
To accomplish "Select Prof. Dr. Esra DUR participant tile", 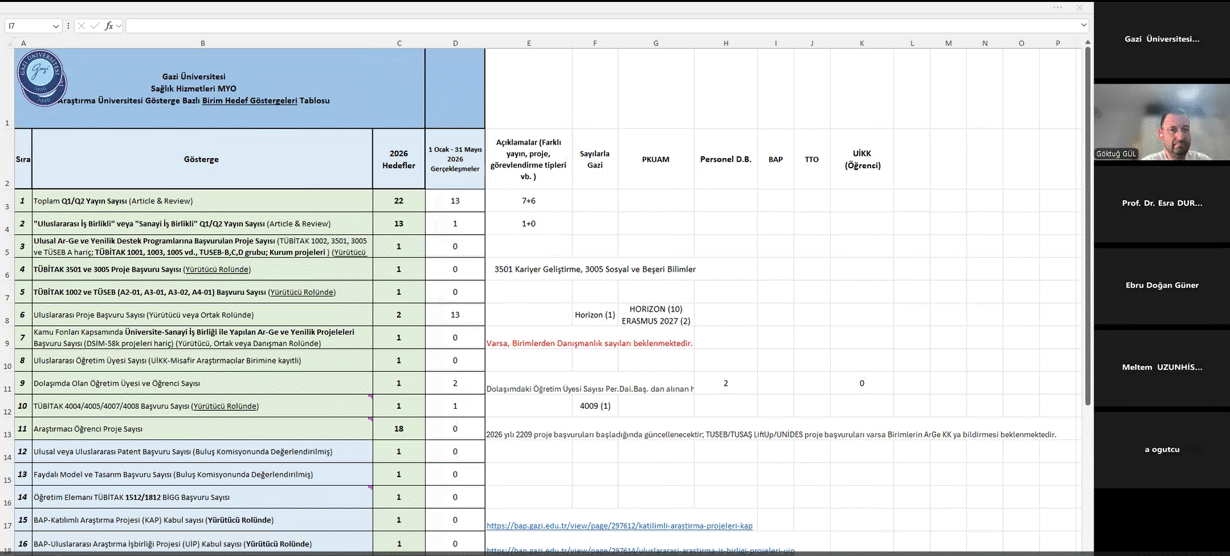I will 1162,204.
